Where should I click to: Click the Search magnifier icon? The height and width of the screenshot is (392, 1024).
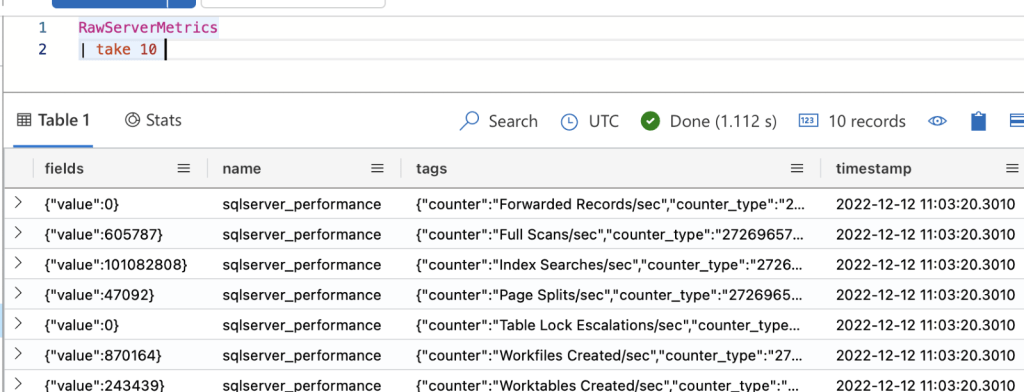click(469, 121)
